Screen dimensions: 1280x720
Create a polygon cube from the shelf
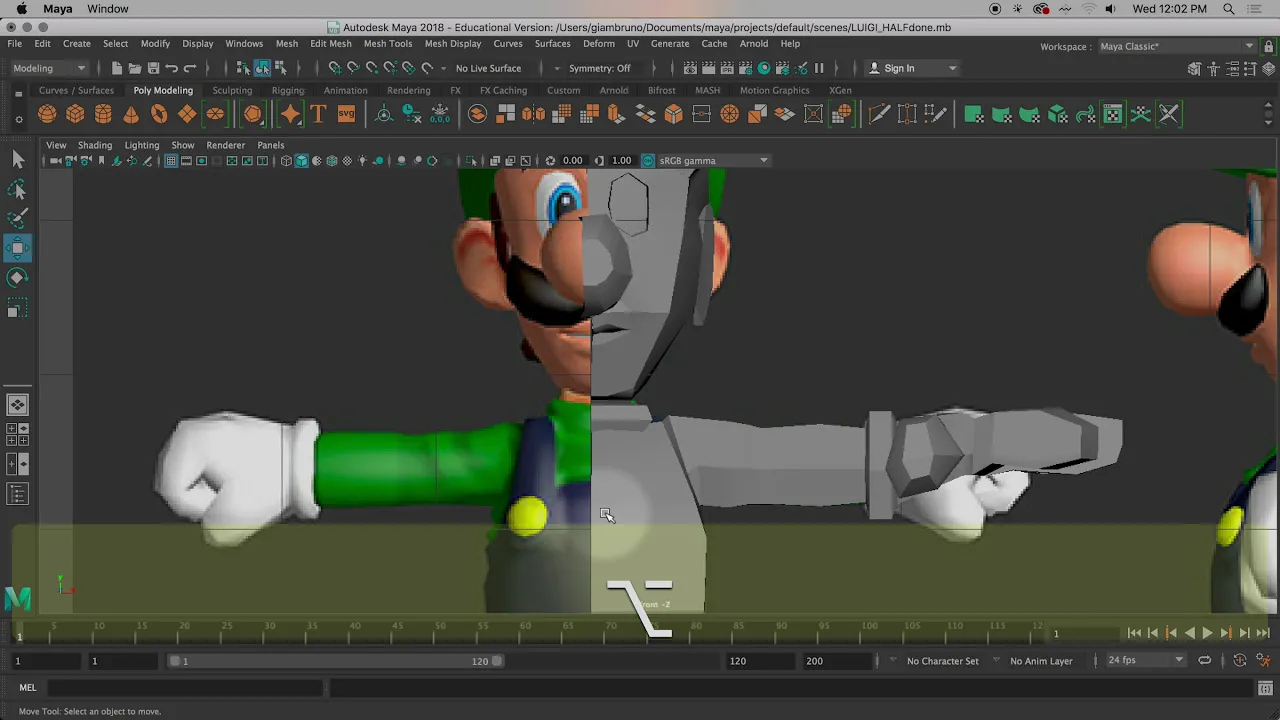click(75, 114)
